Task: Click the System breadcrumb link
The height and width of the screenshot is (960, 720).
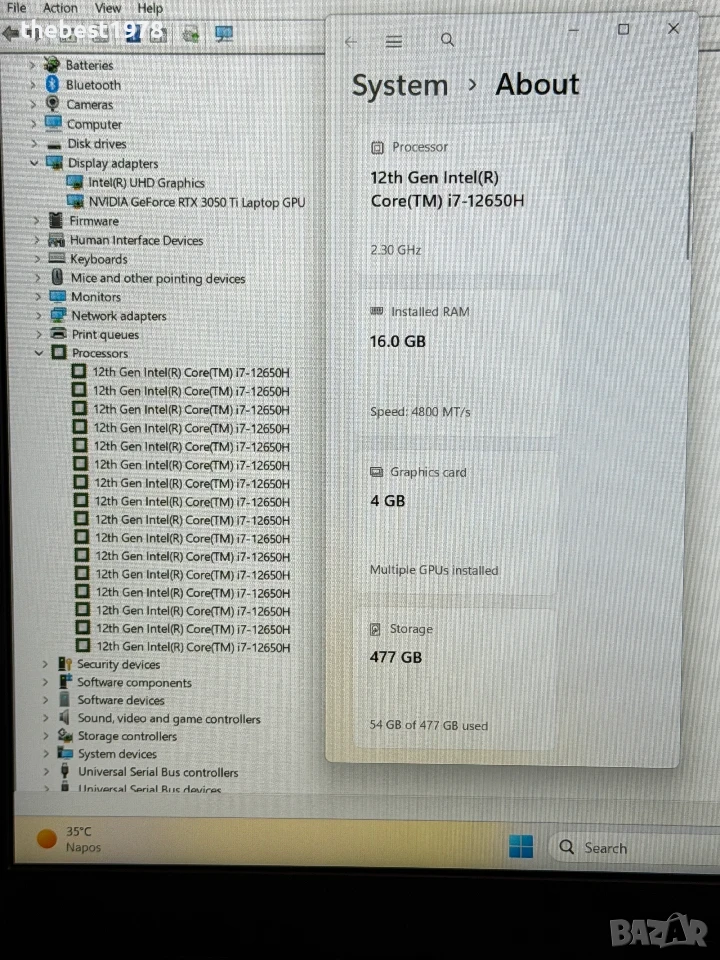Action: pyautogui.click(x=400, y=86)
